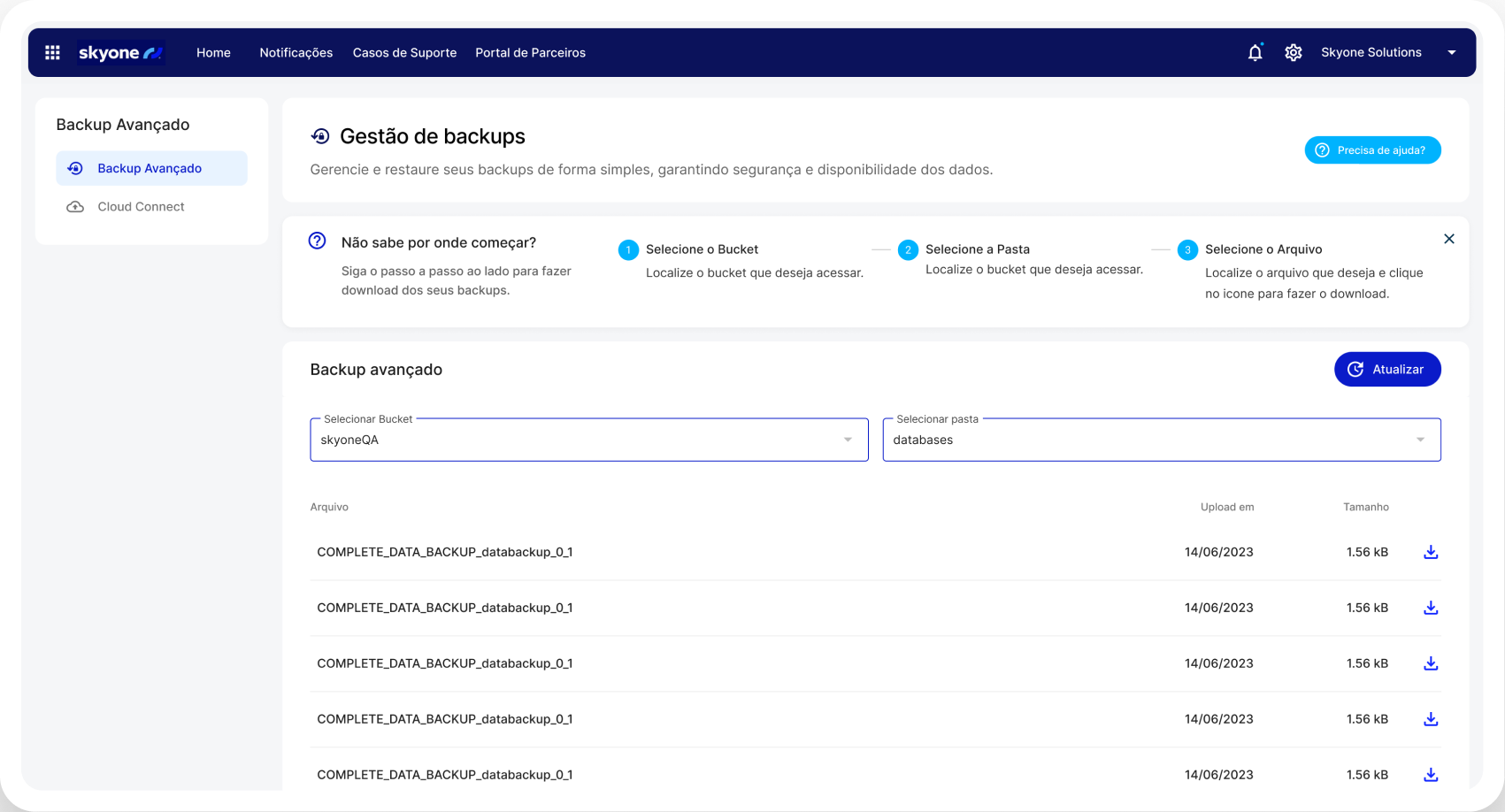Image resolution: width=1505 pixels, height=812 pixels.
Task: Go to the Notificações menu item
Action: [x=296, y=53]
